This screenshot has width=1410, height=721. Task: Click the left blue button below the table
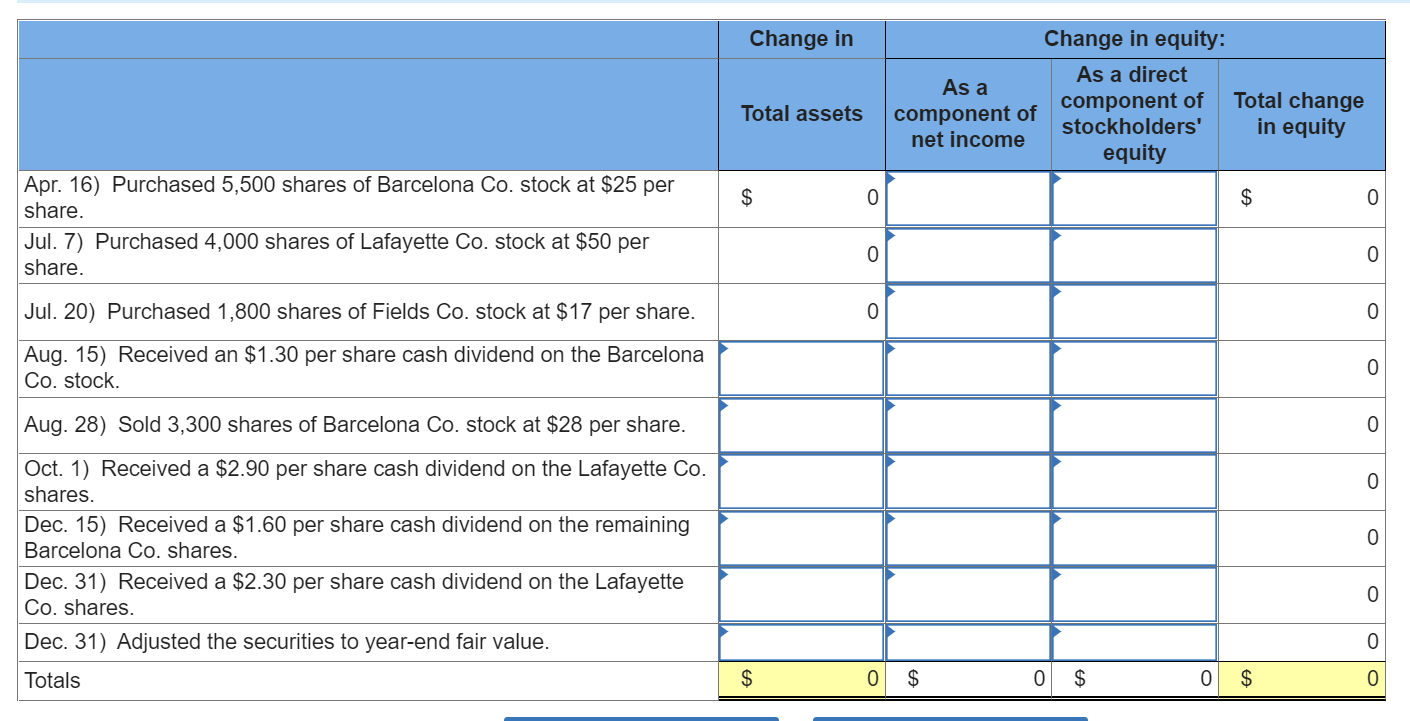643,716
